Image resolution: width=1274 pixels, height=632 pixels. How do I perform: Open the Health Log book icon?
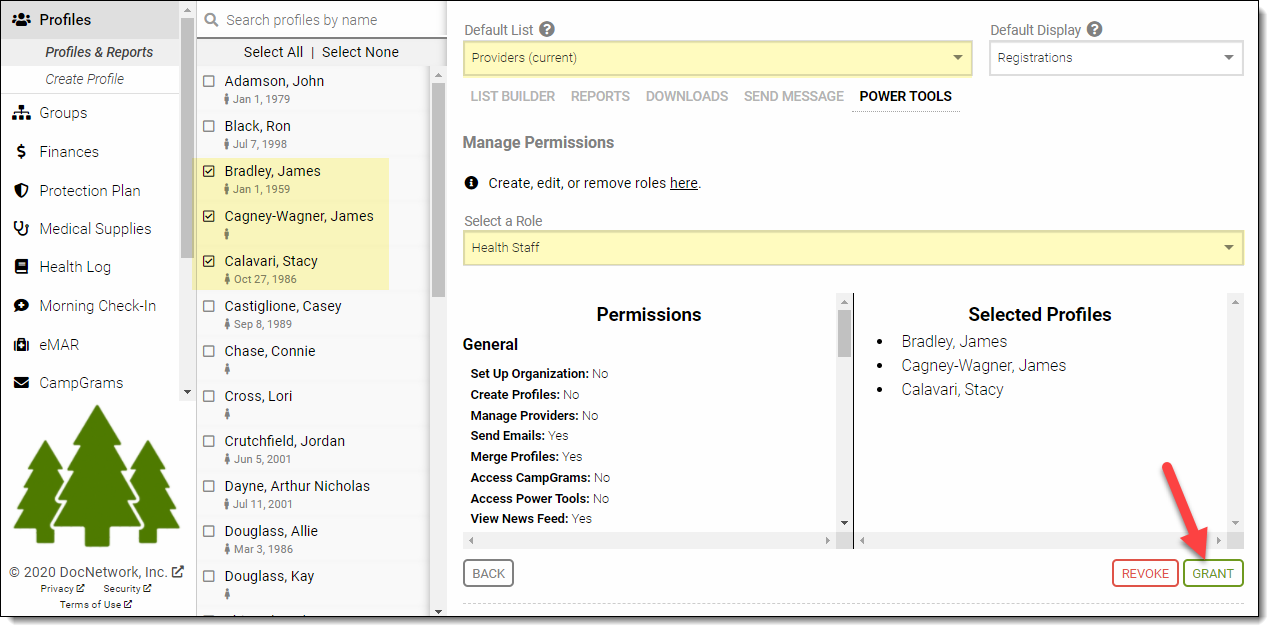click(21, 267)
